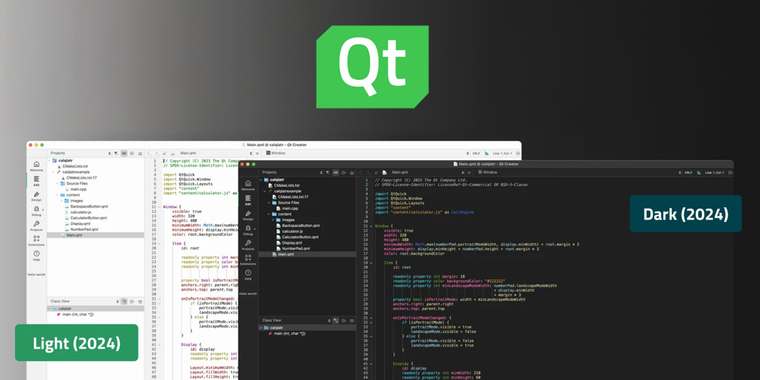
Task: Open Welcome mode in the dark window
Action: tap(248, 185)
